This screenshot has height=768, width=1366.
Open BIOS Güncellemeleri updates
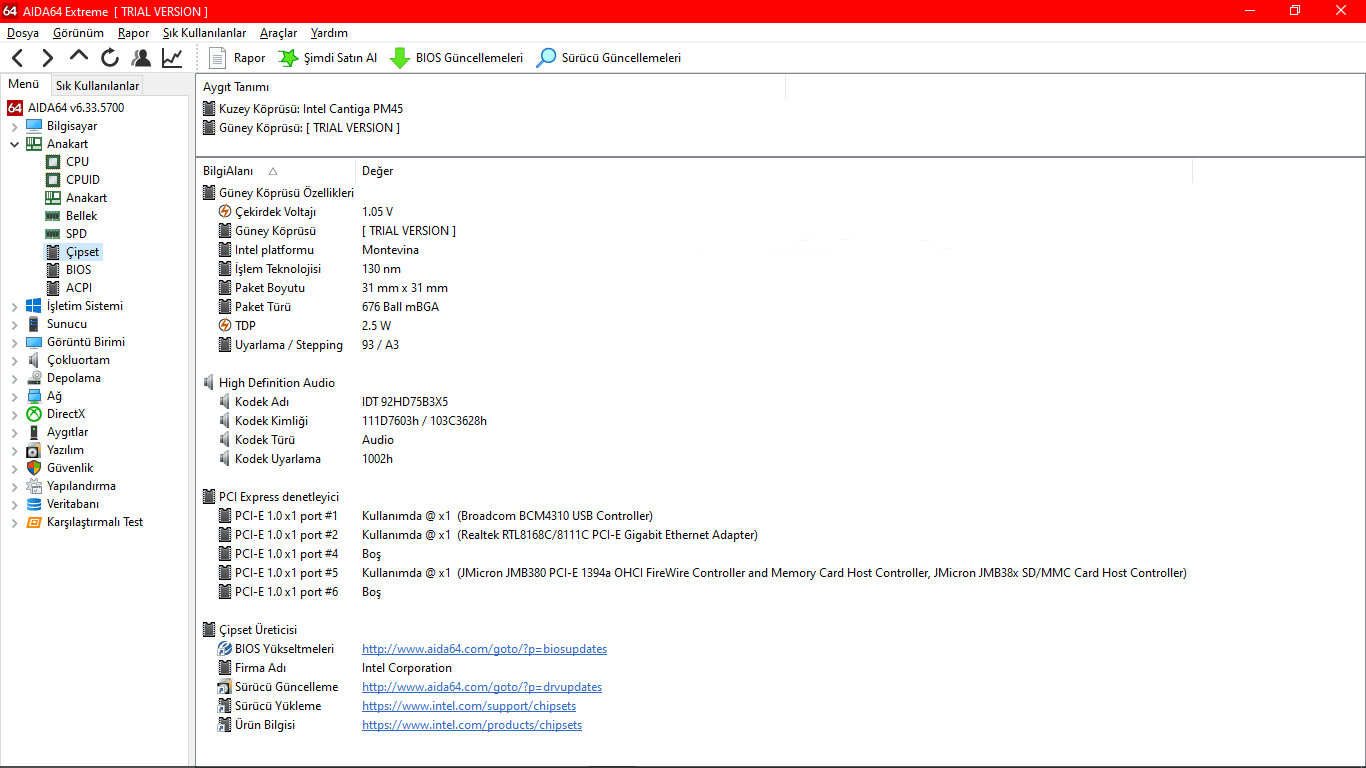pos(456,58)
